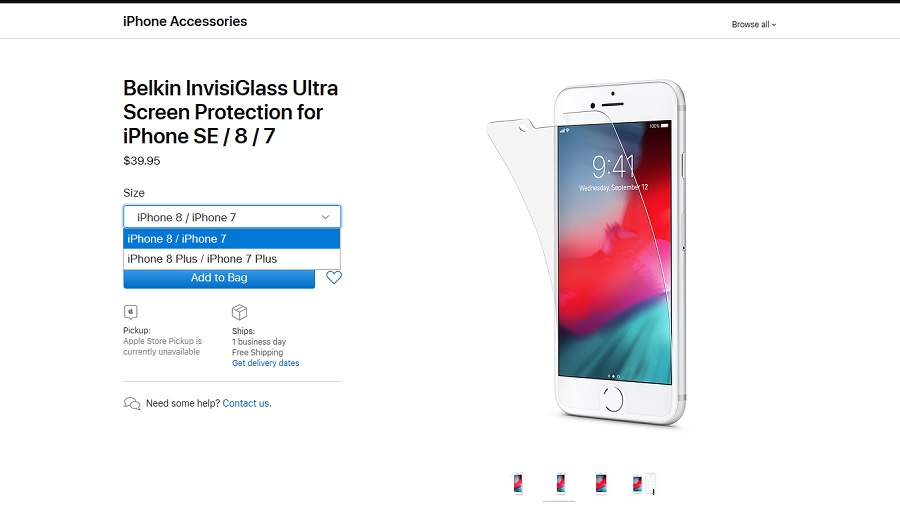The width and height of the screenshot is (900, 512).
Task: Add item to favorites with heart icon
Action: click(333, 278)
